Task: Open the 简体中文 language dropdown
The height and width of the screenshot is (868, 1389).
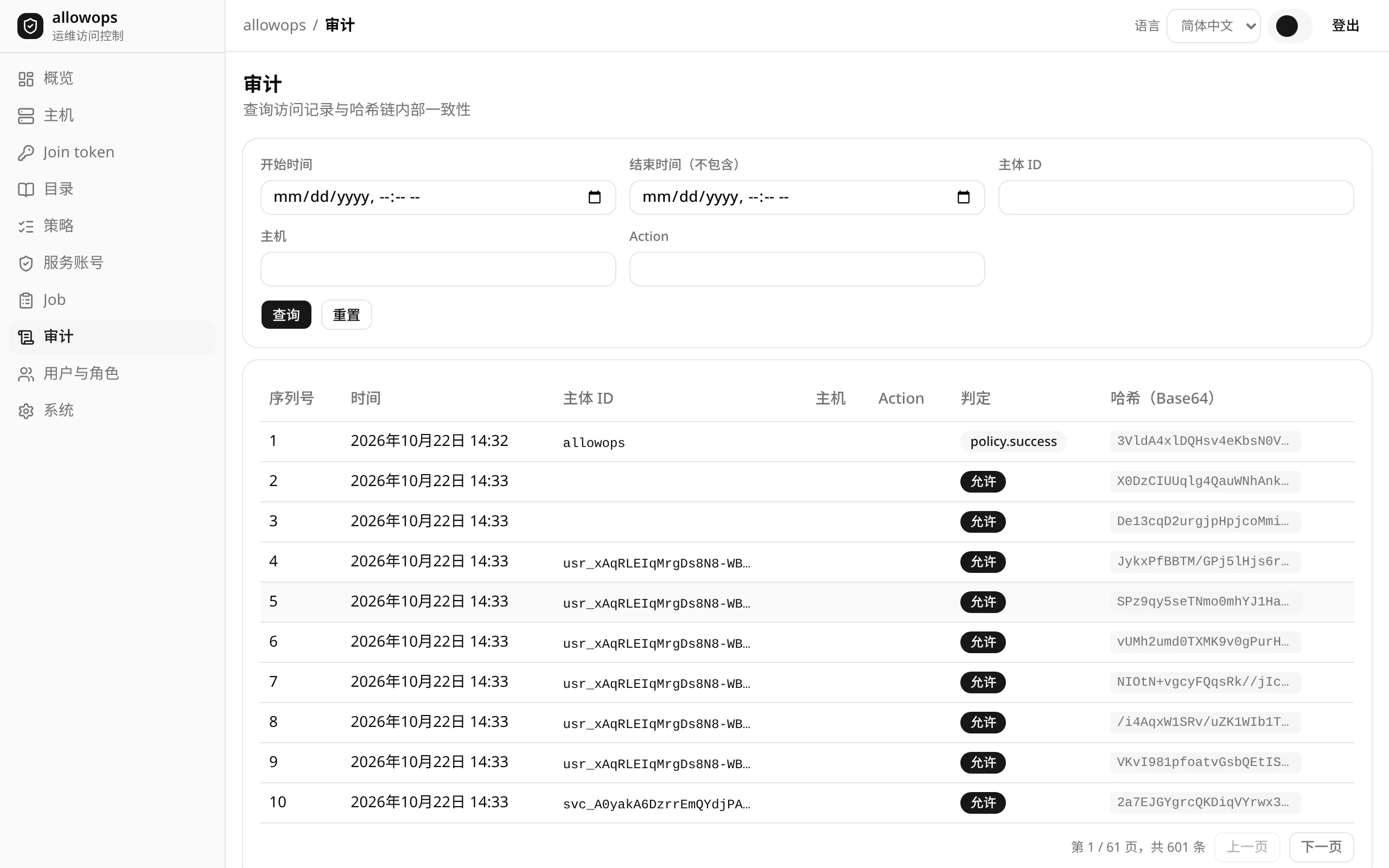Action: point(1213,26)
